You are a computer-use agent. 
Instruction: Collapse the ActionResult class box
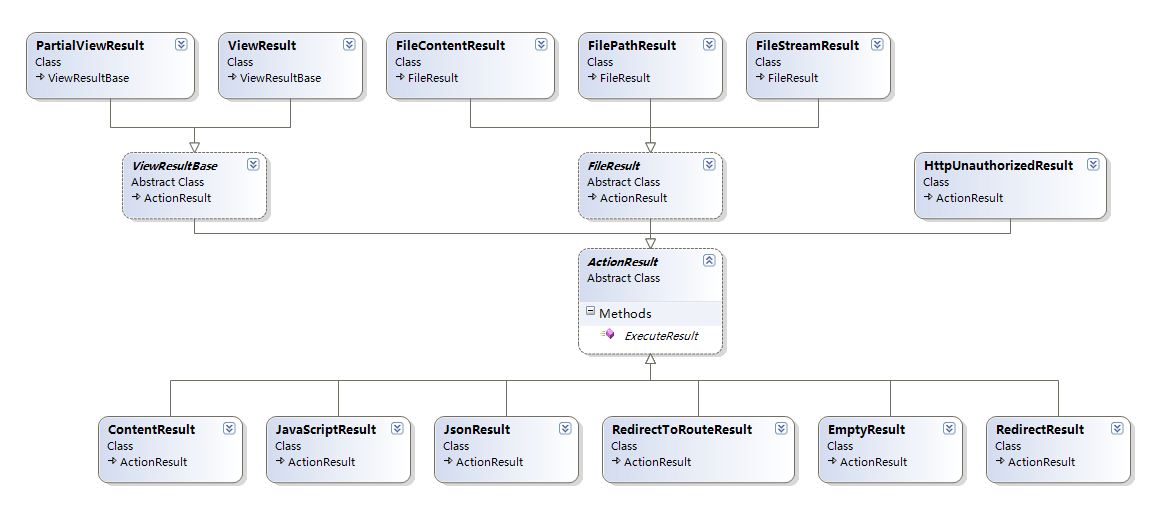coord(709,260)
